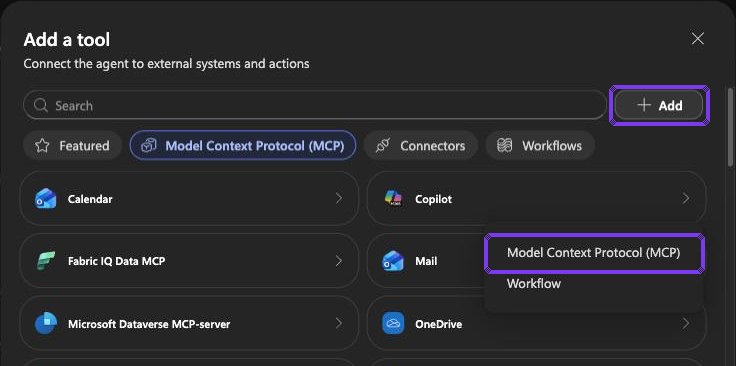This screenshot has width=736, height=366.
Task: Click the magnifier icon in search box
Action: [41, 105]
